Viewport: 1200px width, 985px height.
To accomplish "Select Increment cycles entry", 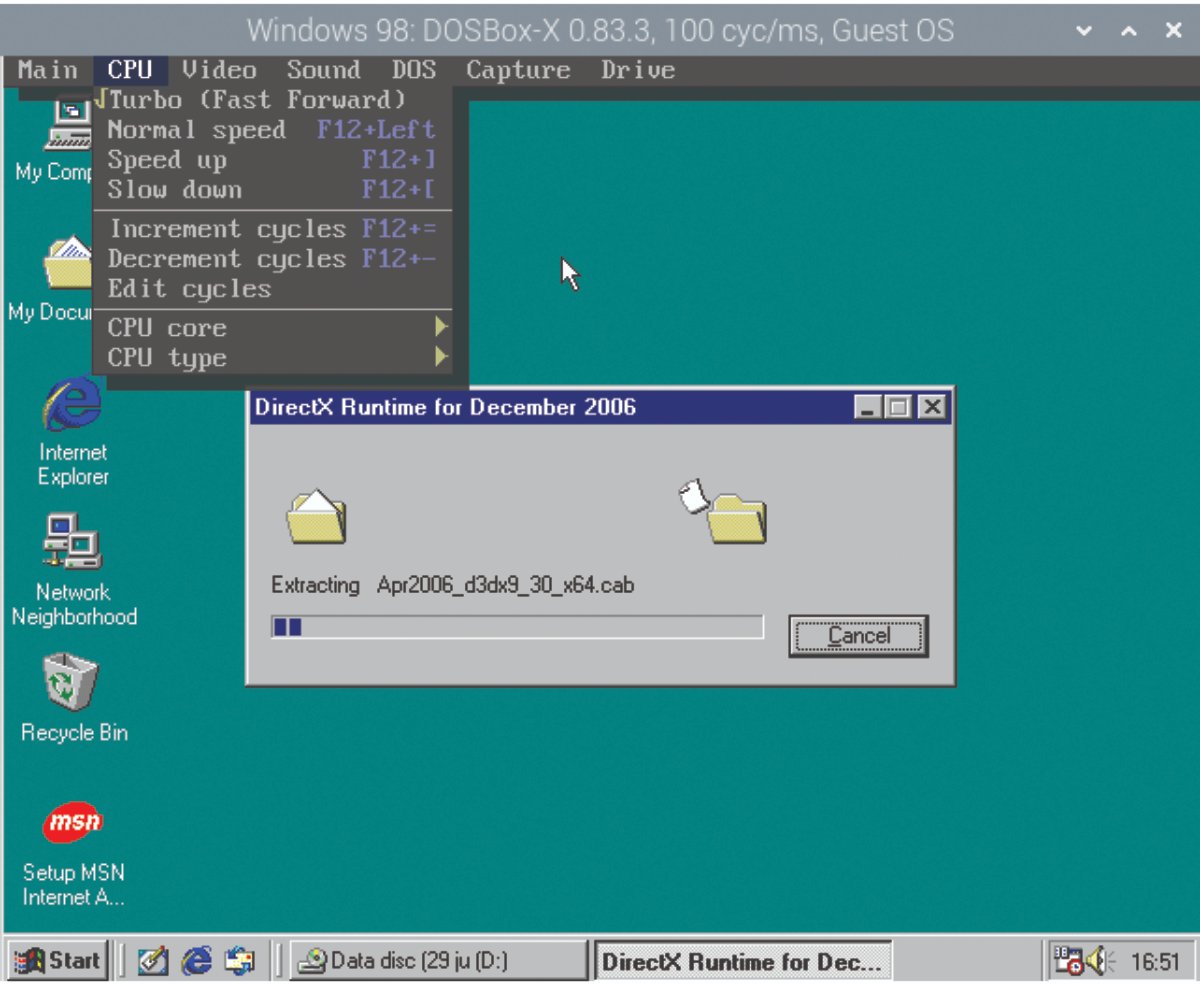I will (x=272, y=229).
